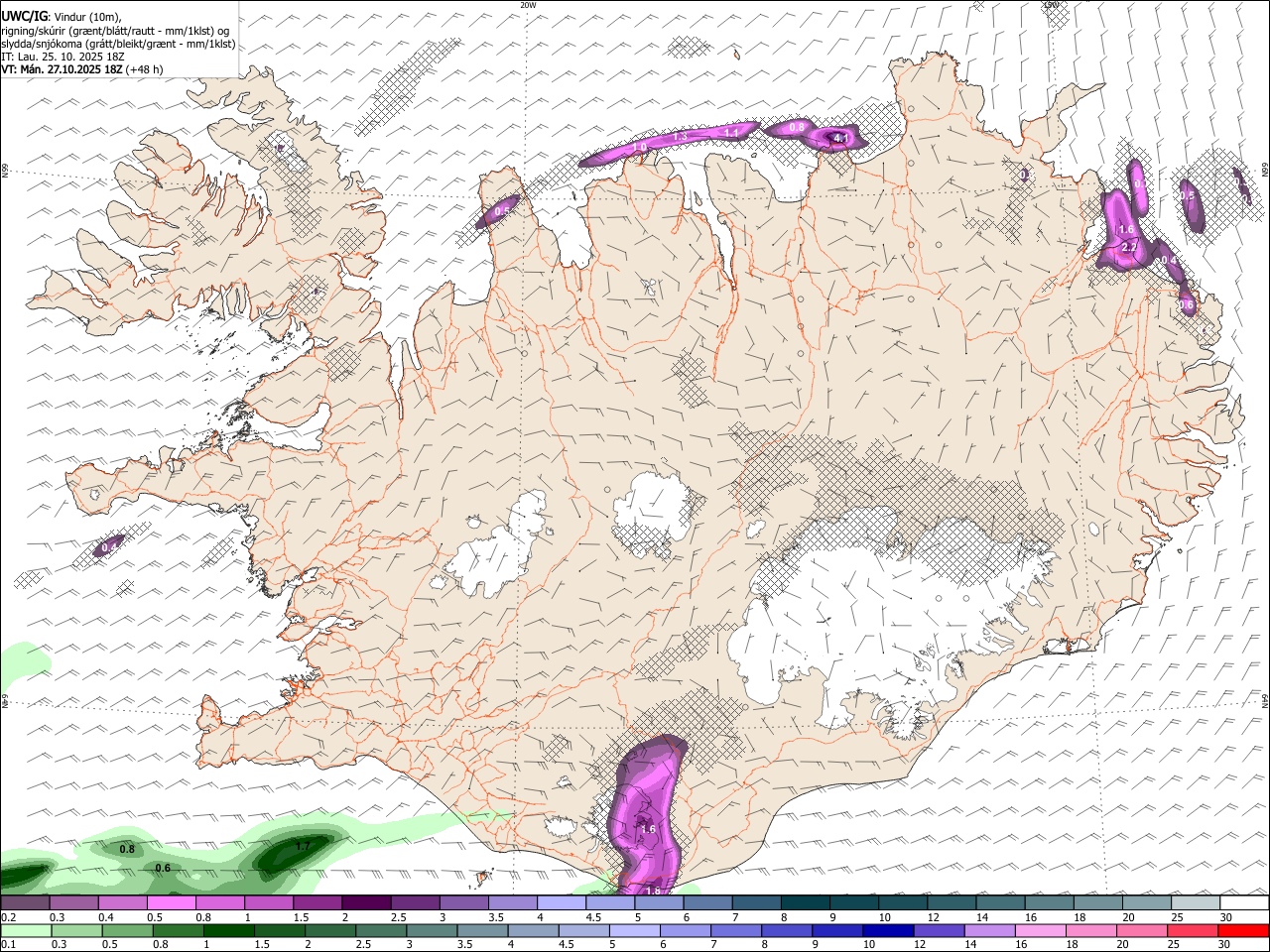Click the darkest purple 2 swatch in snow legend
This screenshot has height=952, width=1270.
coord(367,903)
